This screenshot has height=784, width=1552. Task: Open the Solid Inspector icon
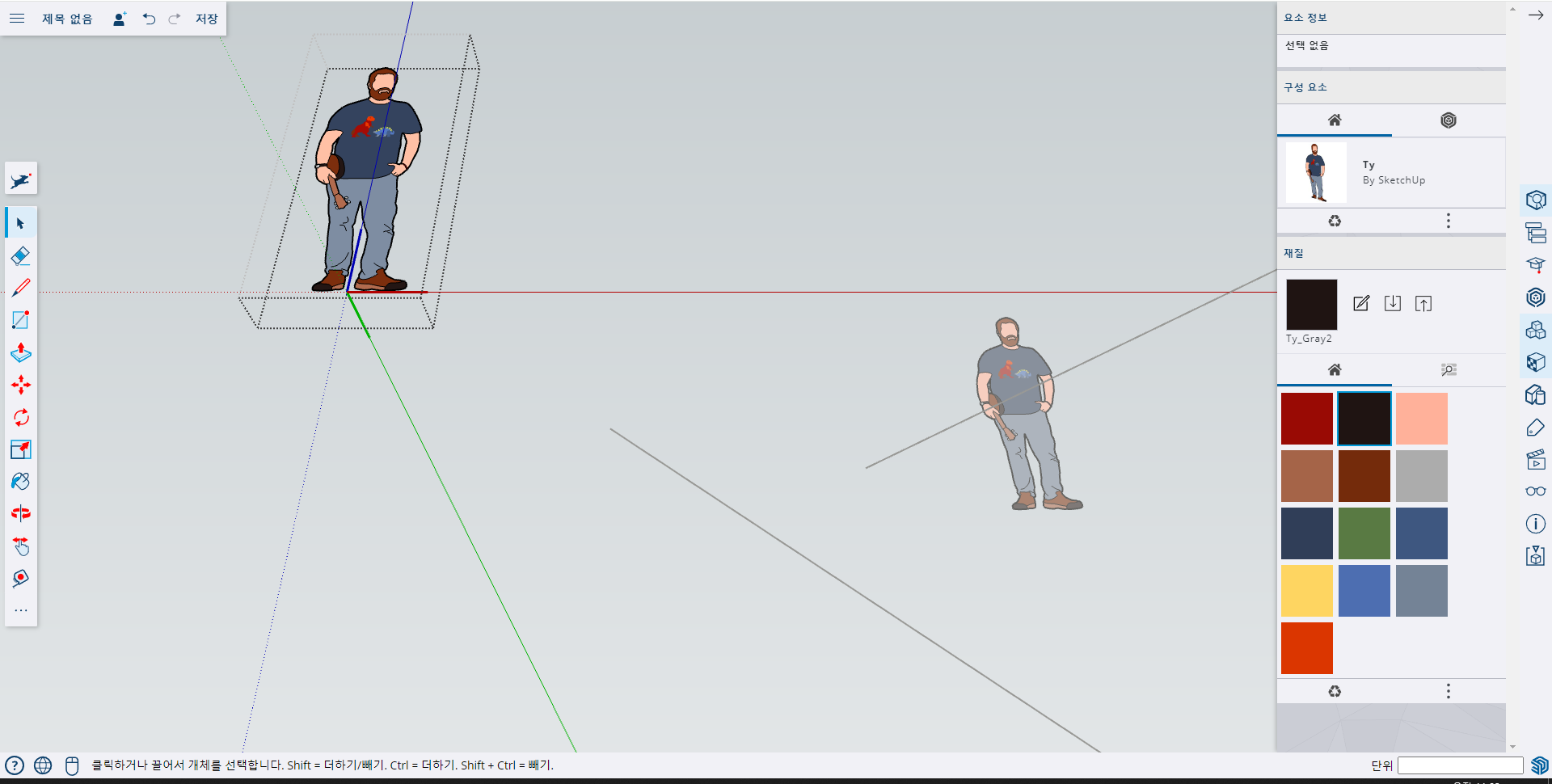point(1536,555)
